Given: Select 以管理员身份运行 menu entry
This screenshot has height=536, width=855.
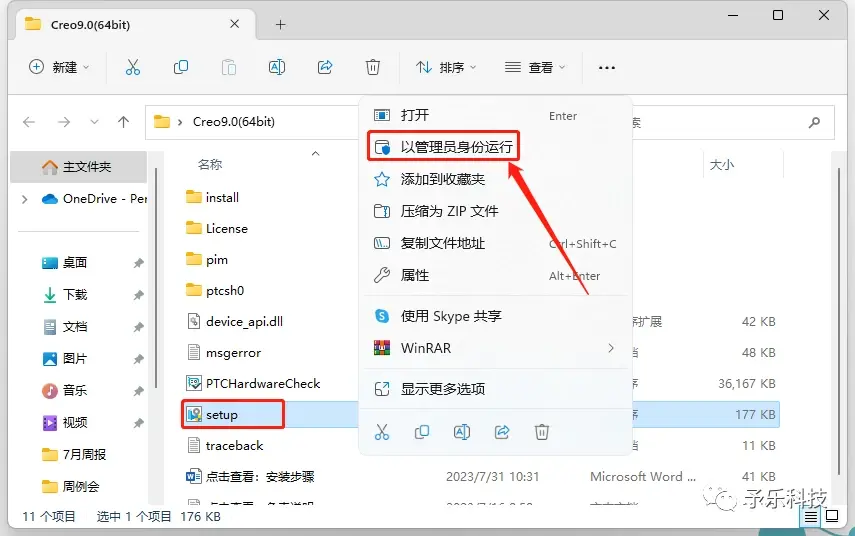Looking at the screenshot, I should pos(443,147).
